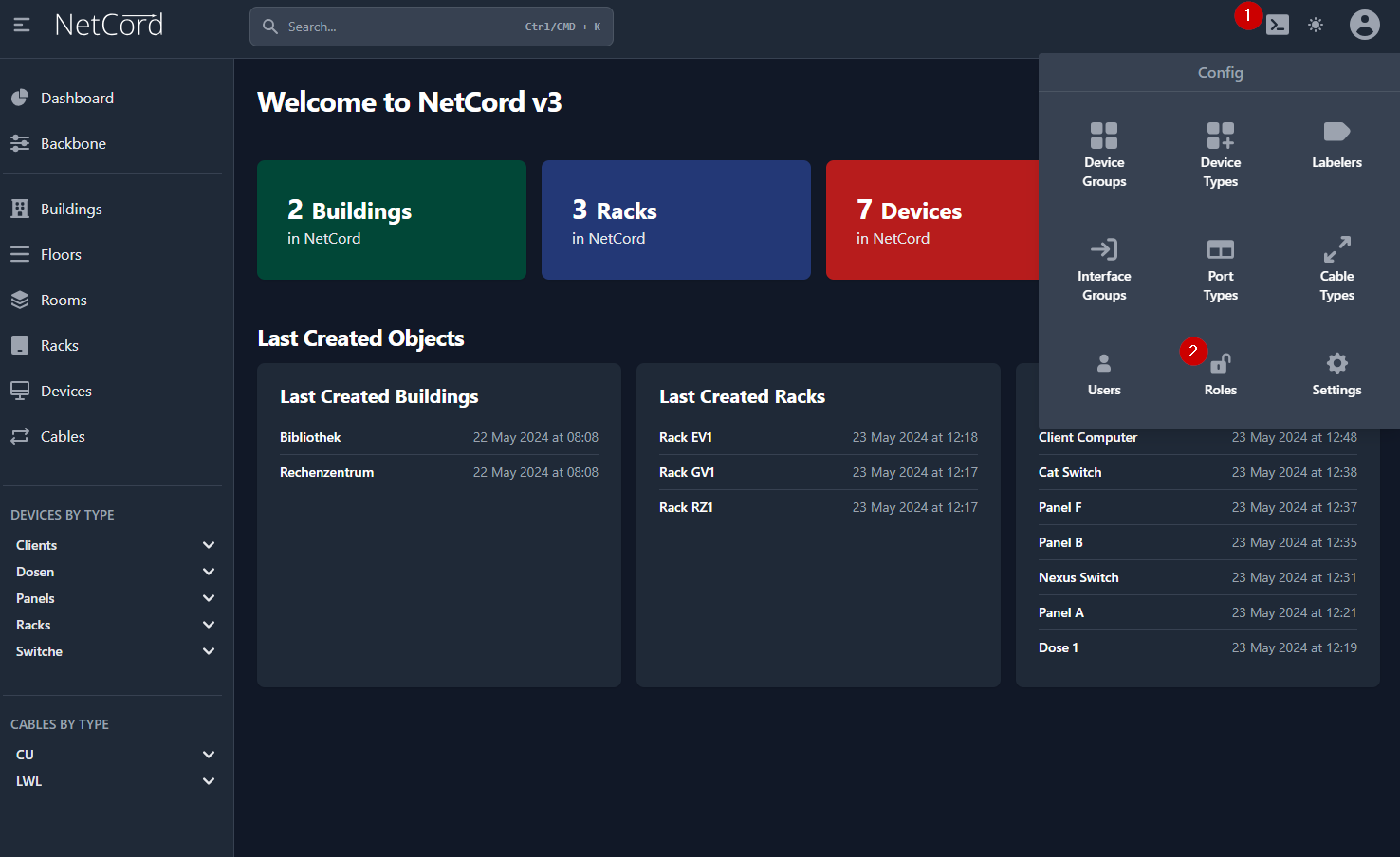Viewport: 1400px width, 857px height.
Task: Toggle light/dark theme sun icon
Action: [1316, 26]
